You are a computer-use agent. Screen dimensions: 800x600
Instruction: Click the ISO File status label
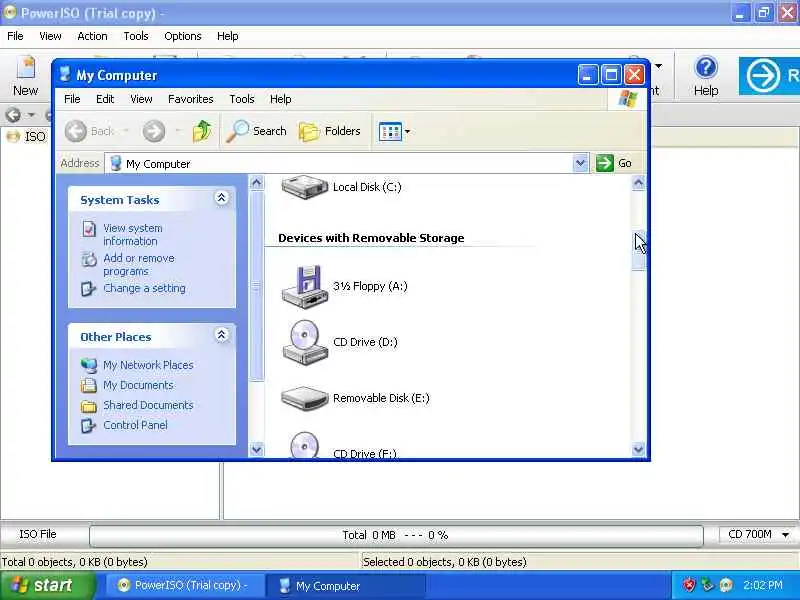(x=38, y=534)
